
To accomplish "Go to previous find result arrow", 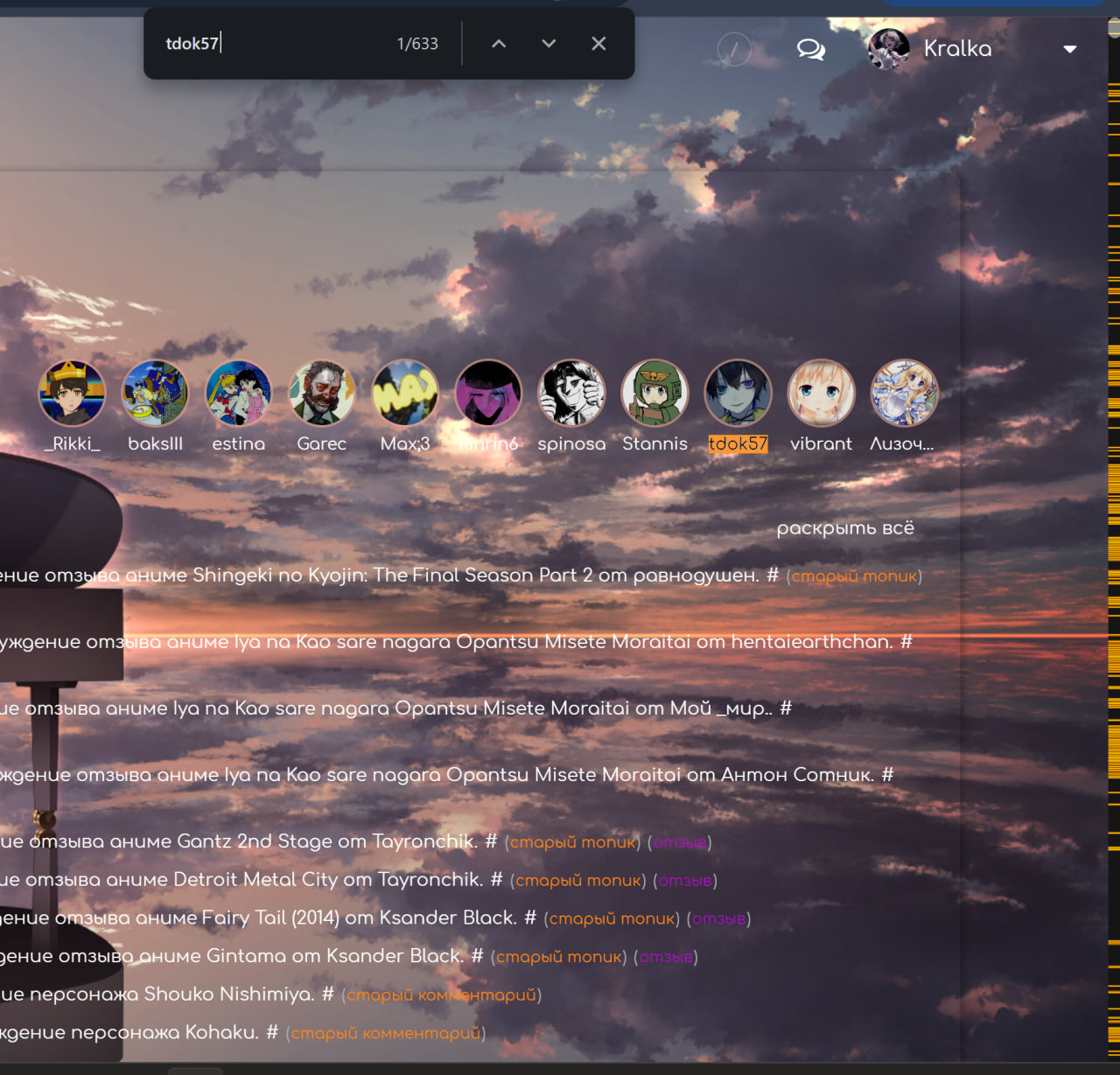I will point(499,44).
